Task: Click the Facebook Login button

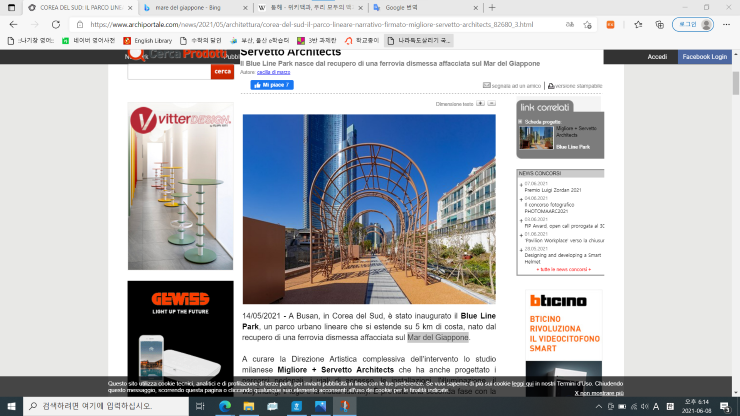Action: coord(703,57)
